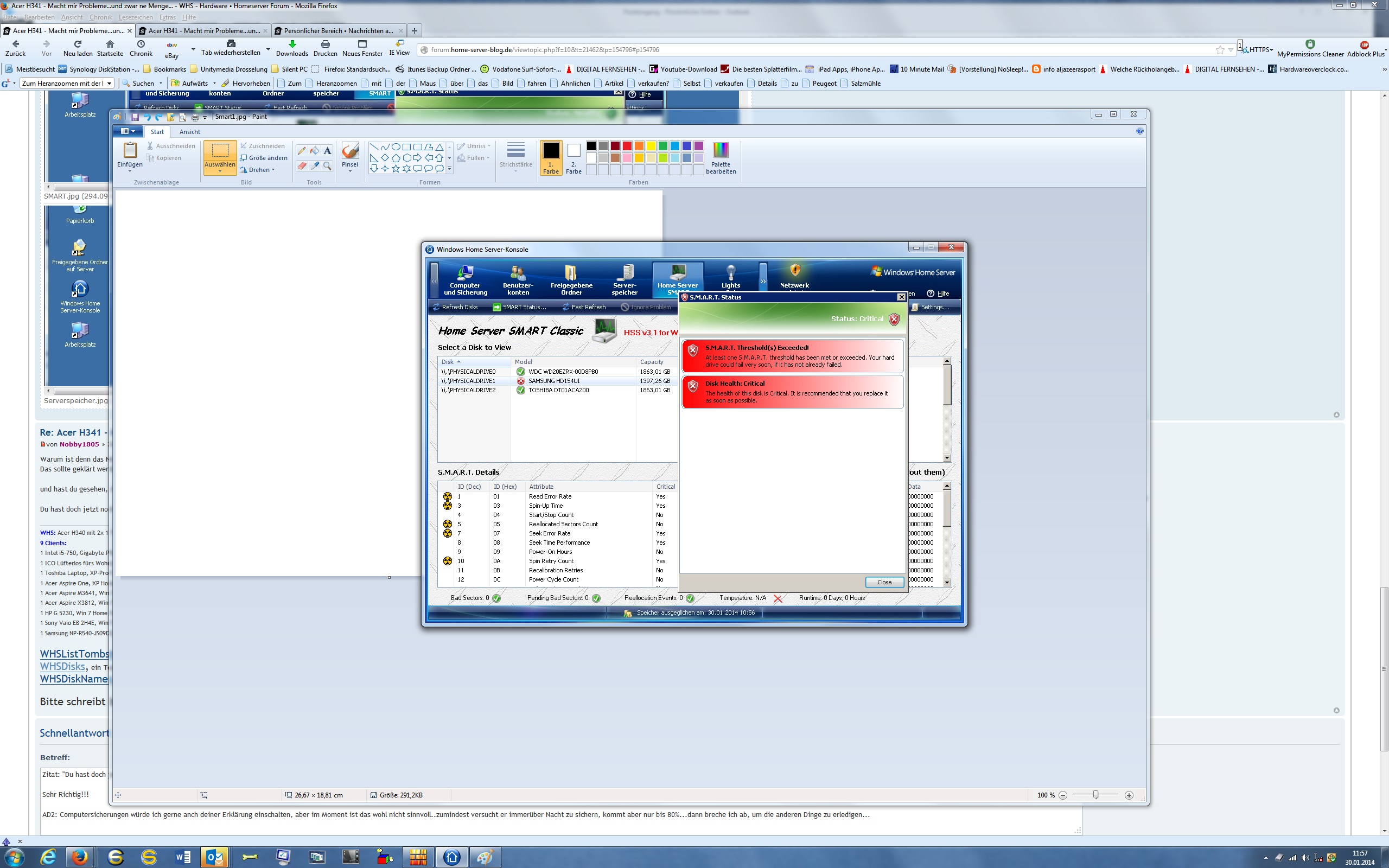Select the SAMSUNG HD154UI disk row
The height and width of the screenshot is (868, 1389).
557,381
